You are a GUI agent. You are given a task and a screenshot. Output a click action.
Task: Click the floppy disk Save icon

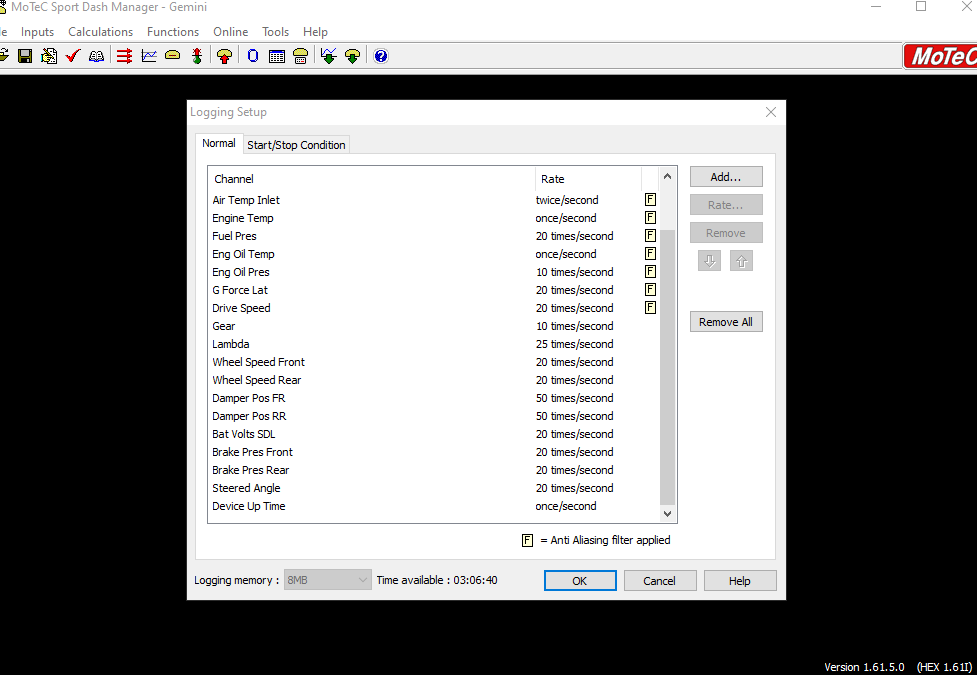click(x=25, y=56)
